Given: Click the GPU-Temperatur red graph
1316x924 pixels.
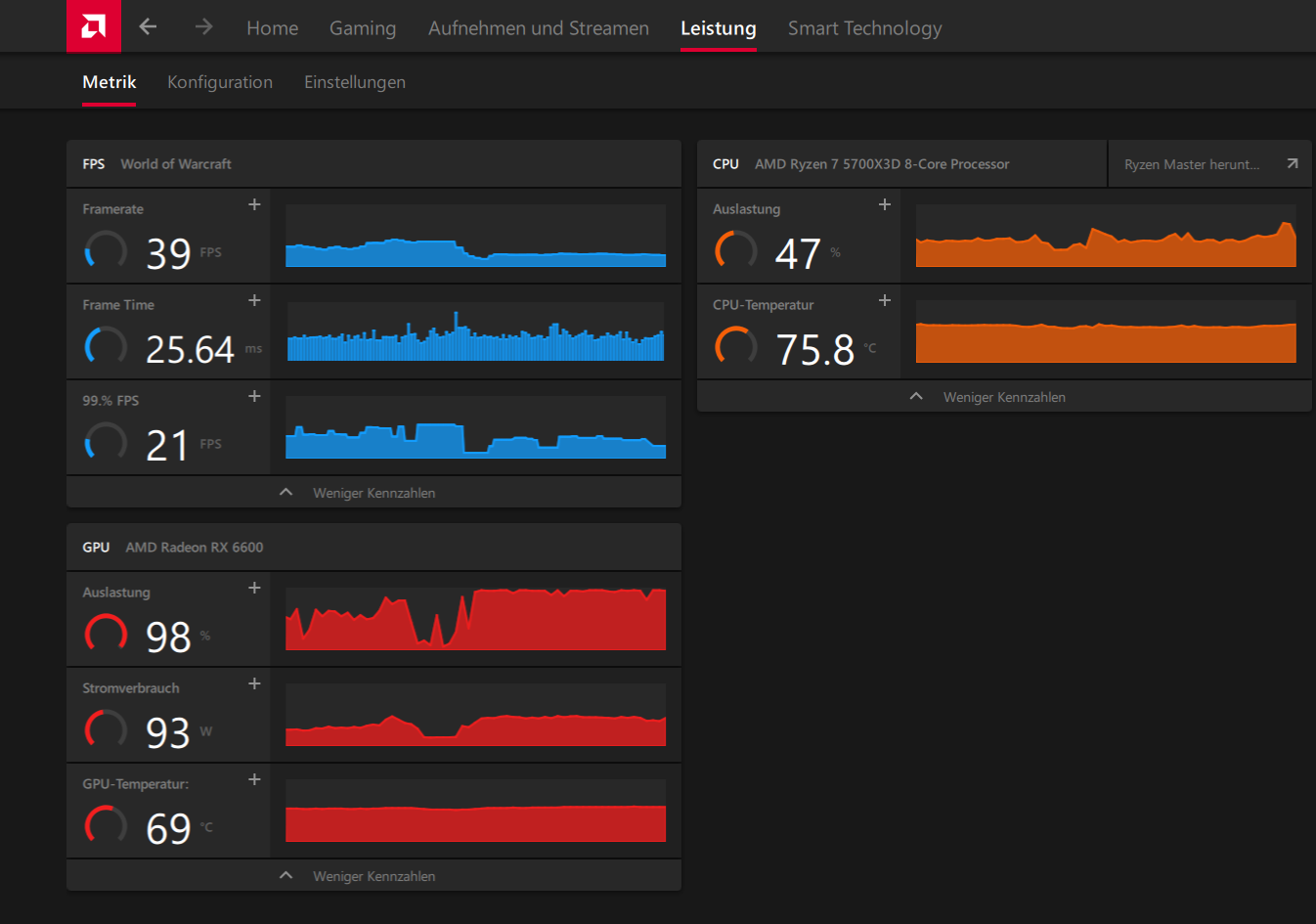Looking at the screenshot, I should (475, 811).
